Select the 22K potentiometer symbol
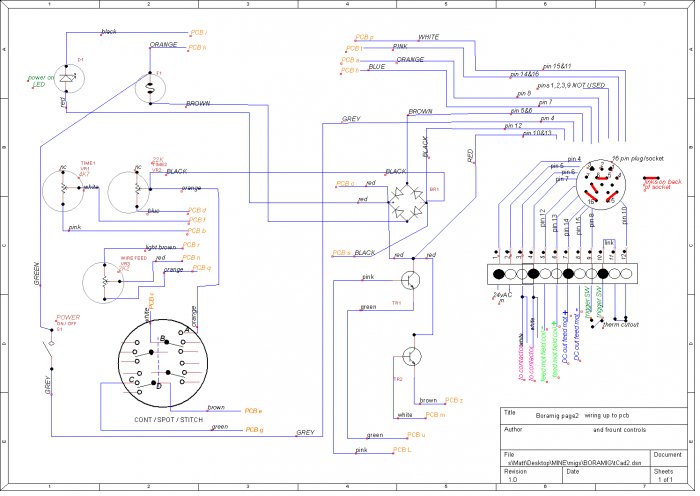The height and width of the screenshot is (496, 700). pos(132,187)
